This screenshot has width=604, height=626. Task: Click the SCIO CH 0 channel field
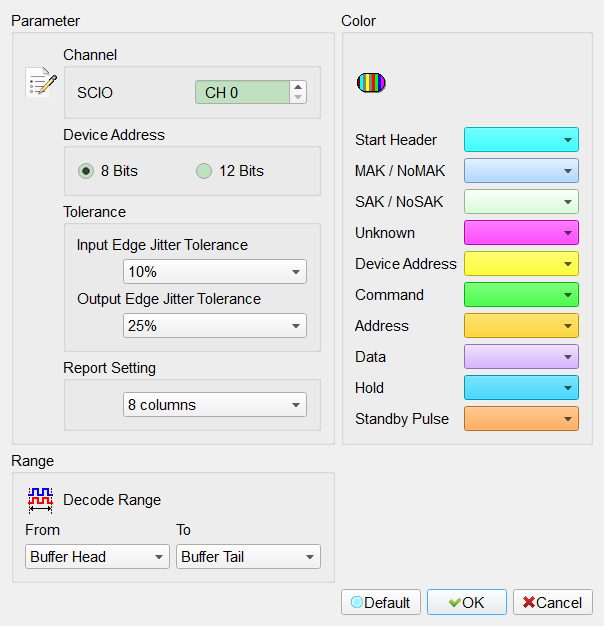pos(242,92)
